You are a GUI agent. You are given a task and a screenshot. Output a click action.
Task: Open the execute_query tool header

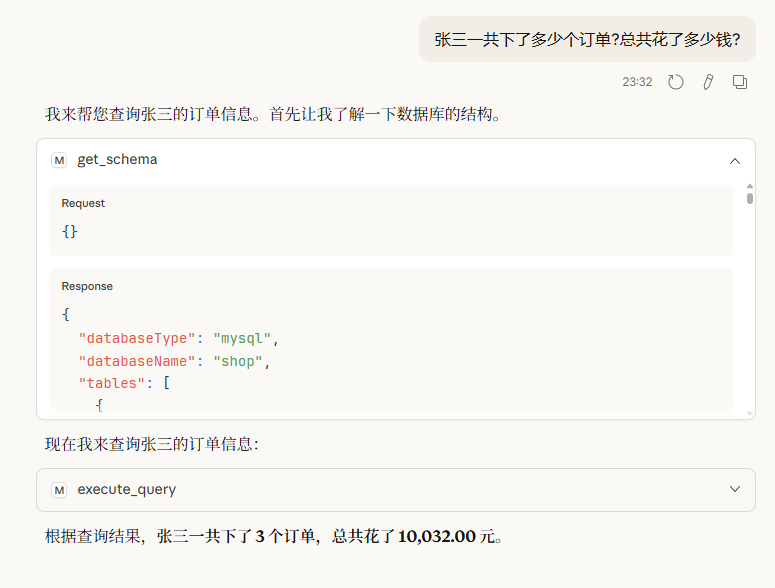coord(396,490)
